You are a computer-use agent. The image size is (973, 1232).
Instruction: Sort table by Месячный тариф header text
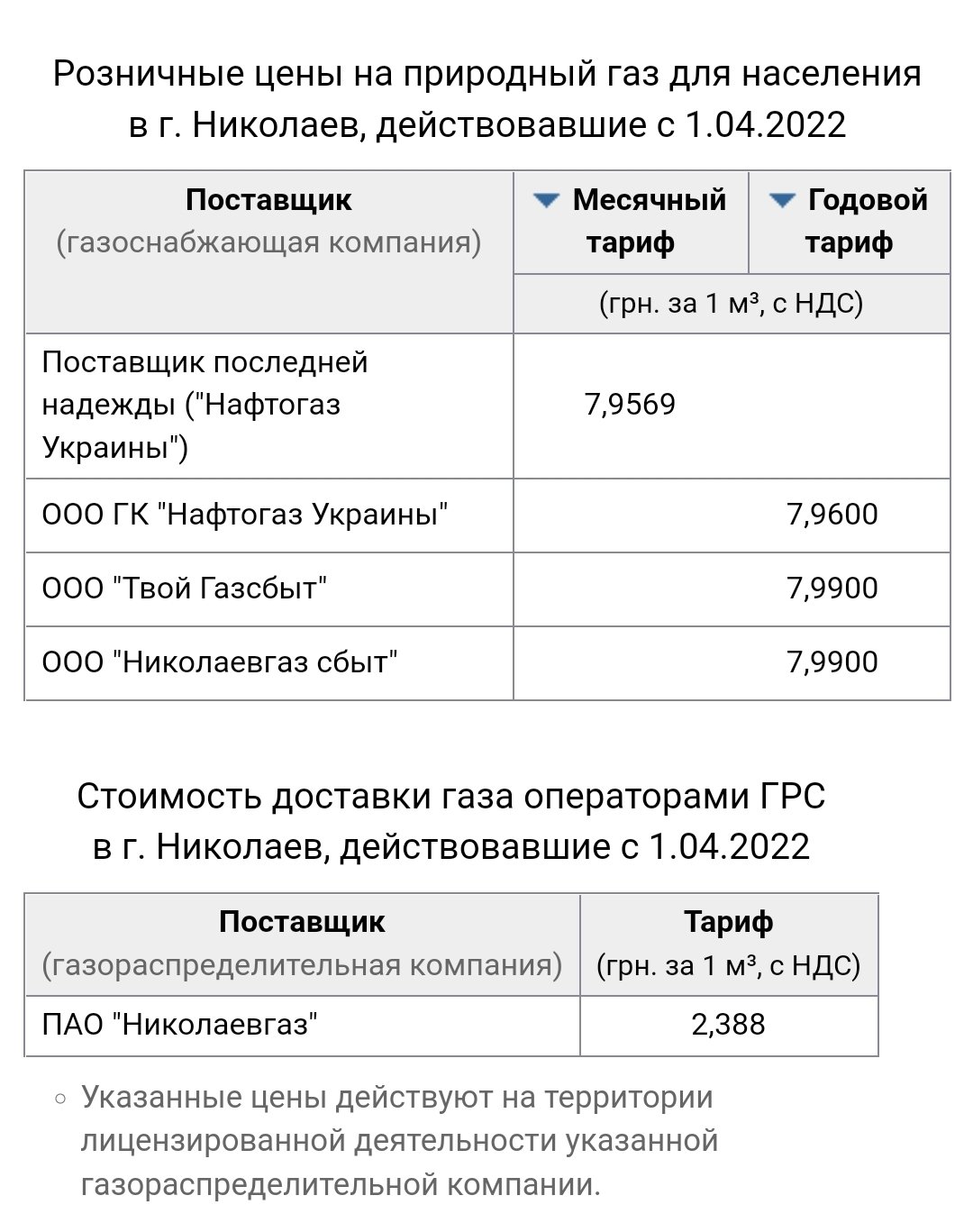[649, 221]
